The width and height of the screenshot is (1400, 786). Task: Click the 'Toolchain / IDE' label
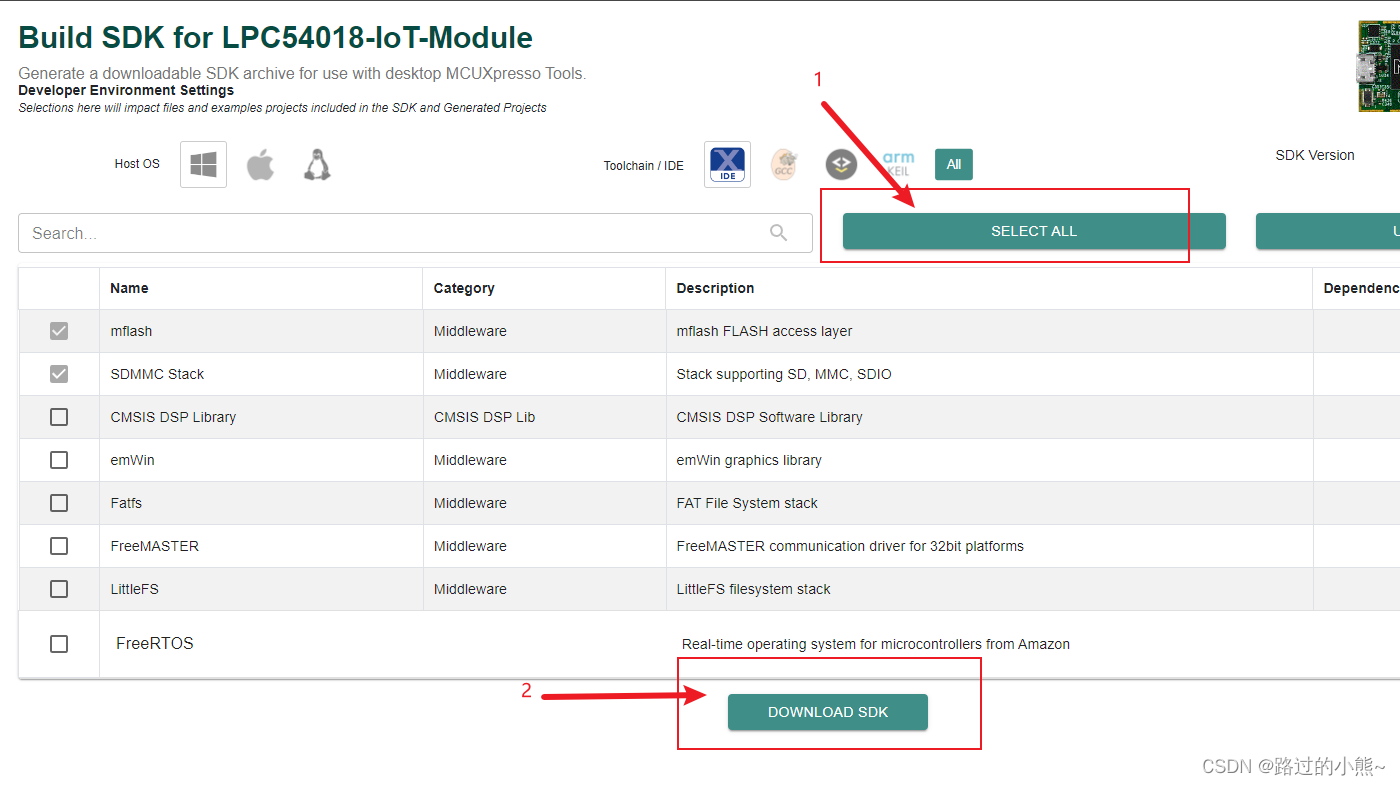(x=644, y=166)
